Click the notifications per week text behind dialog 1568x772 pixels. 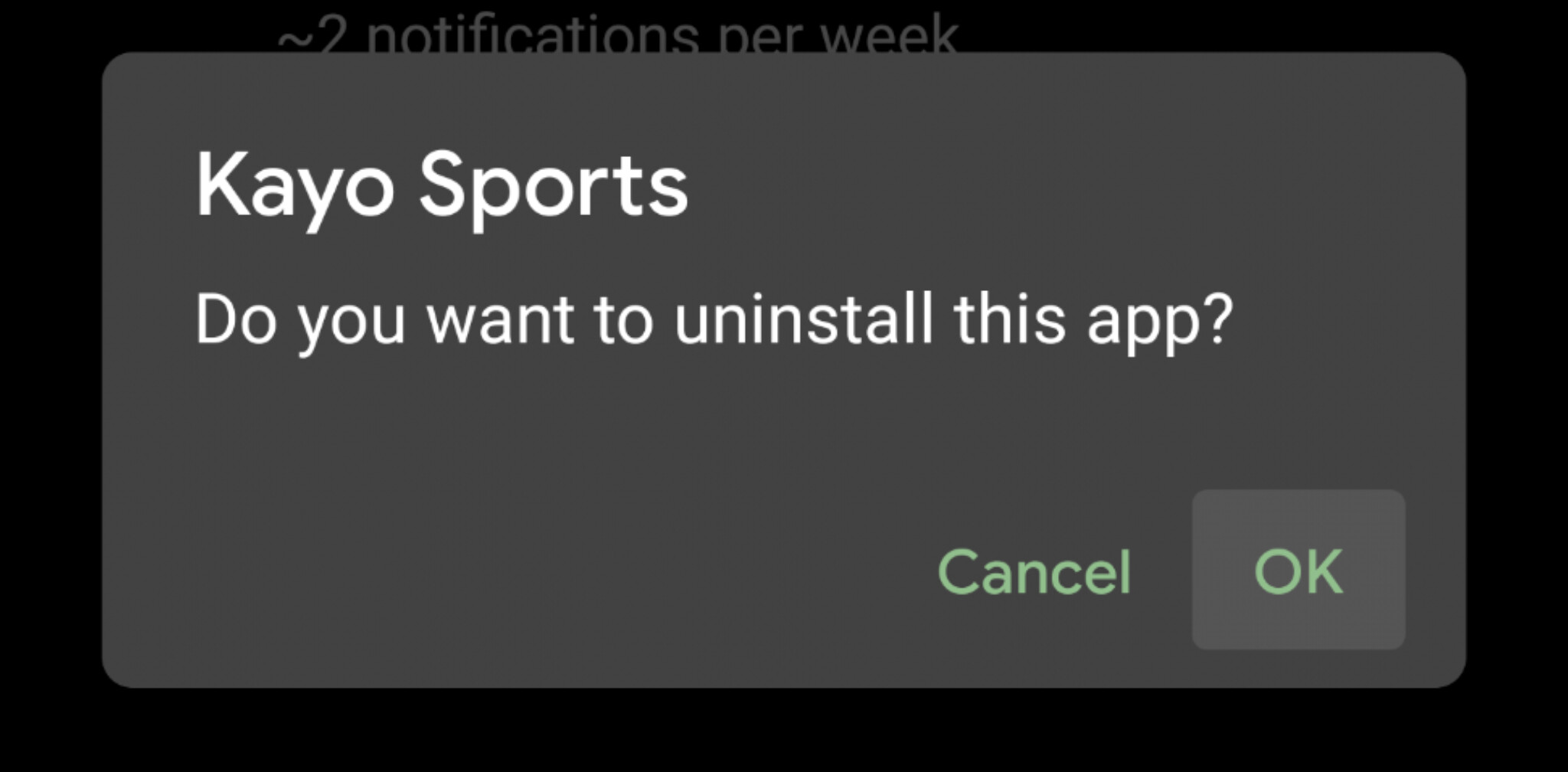pyautogui.click(x=617, y=32)
